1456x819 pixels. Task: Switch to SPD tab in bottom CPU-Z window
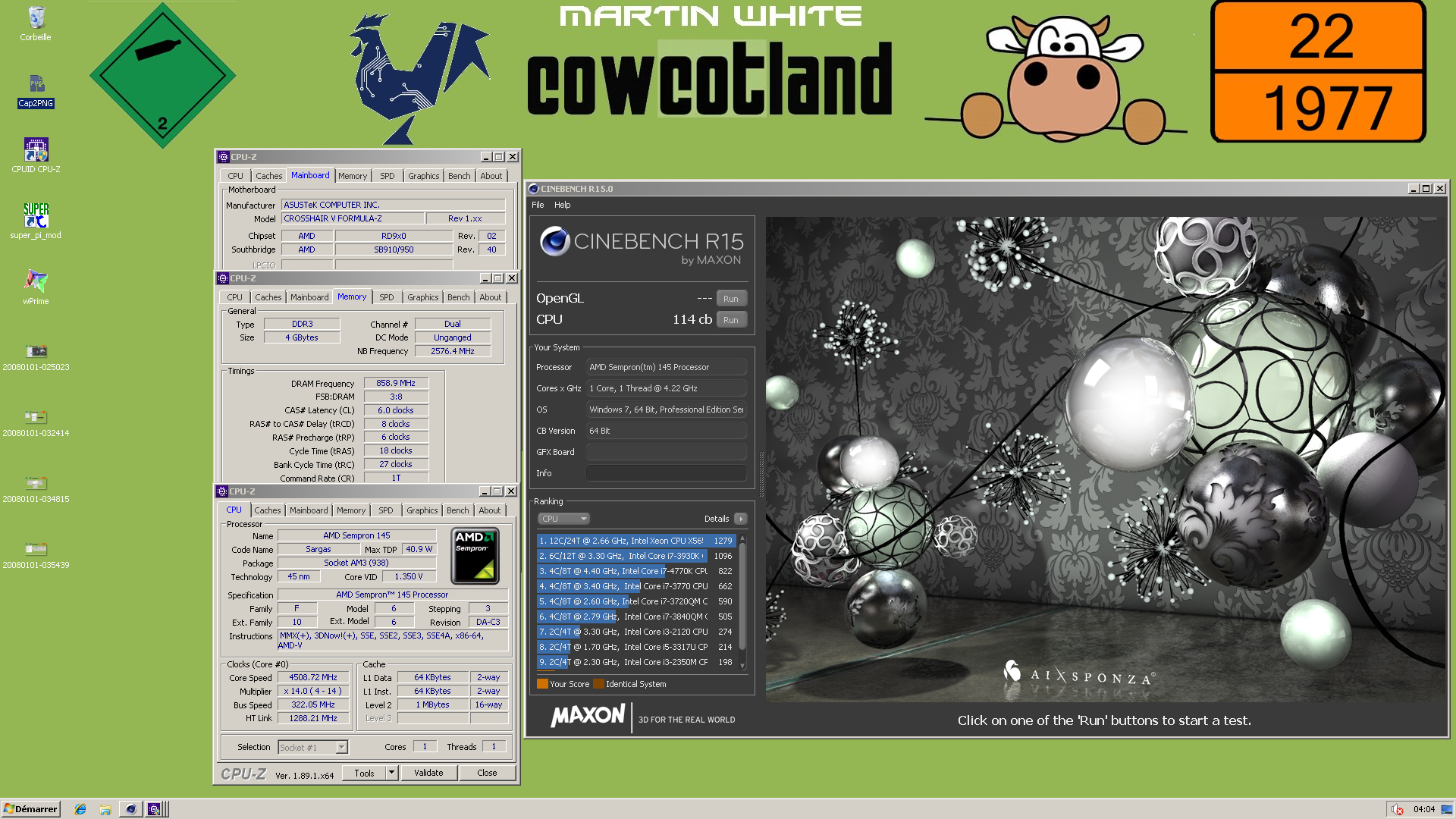point(386,510)
